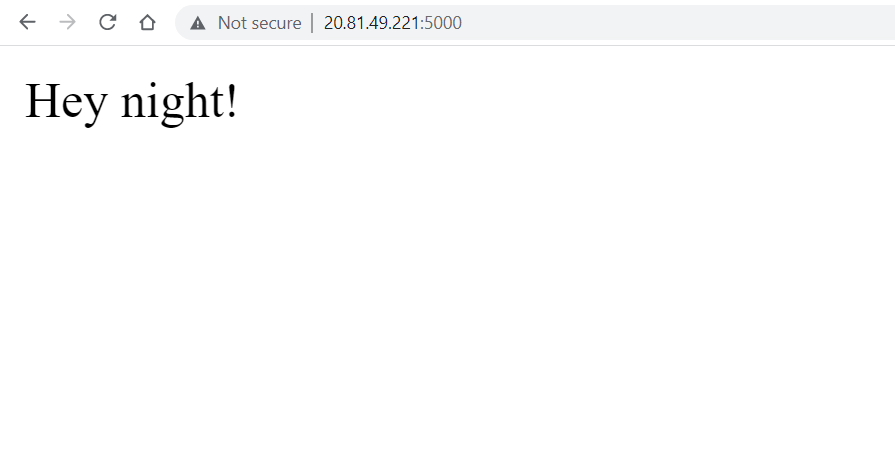The image size is (895, 470).
Task: Click the :5000 port in URL
Action: 441,23
